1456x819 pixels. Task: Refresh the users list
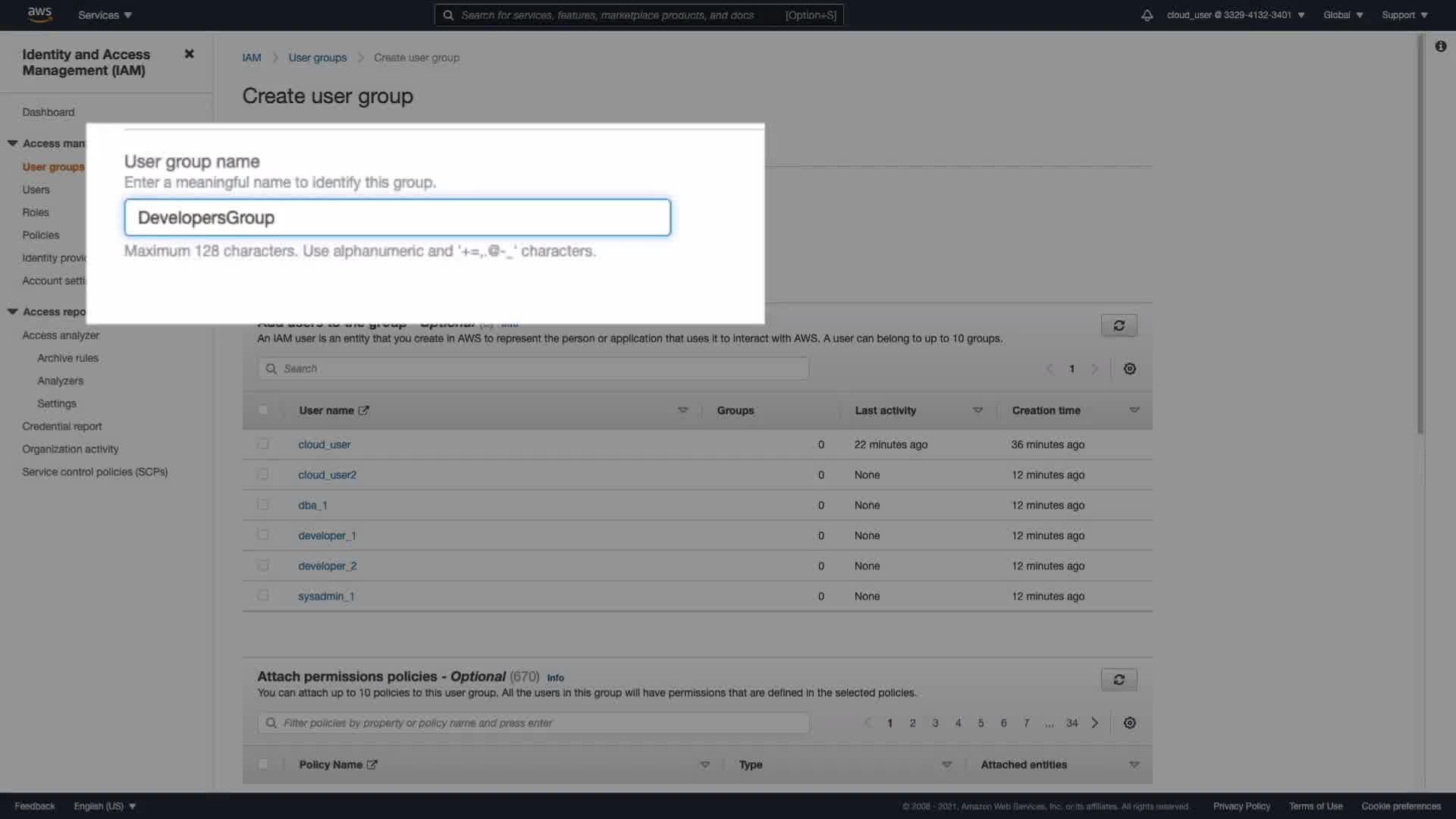[x=1119, y=325]
